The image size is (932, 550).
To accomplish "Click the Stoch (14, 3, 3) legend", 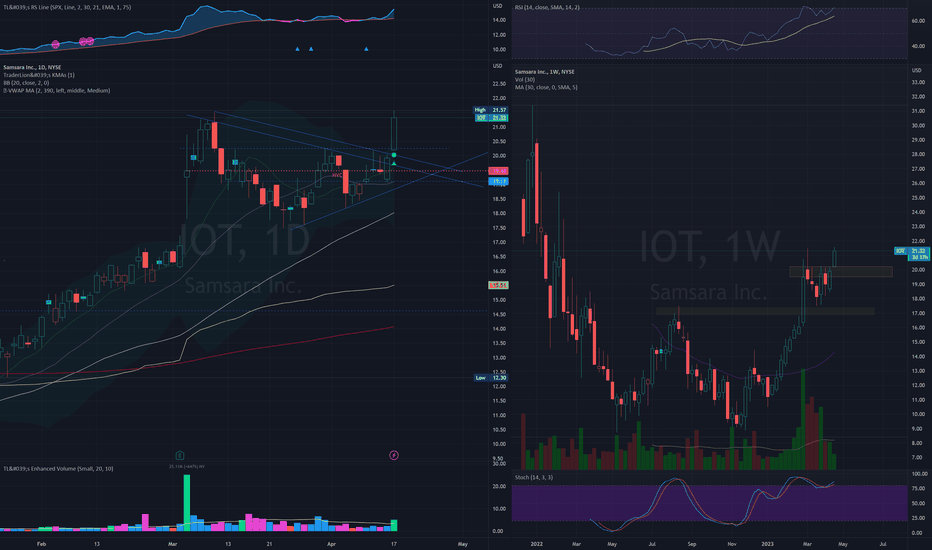I will (x=534, y=477).
